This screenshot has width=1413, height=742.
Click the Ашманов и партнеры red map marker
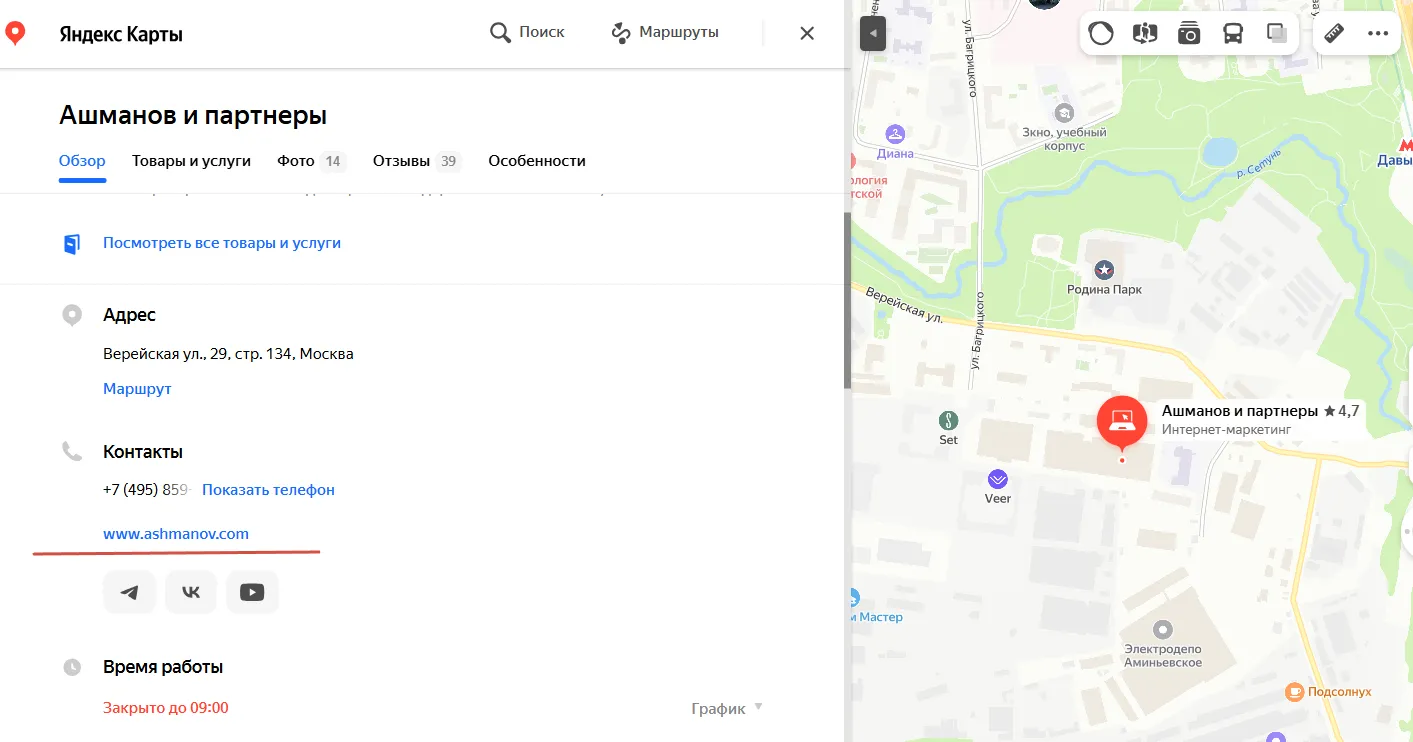pos(1122,423)
